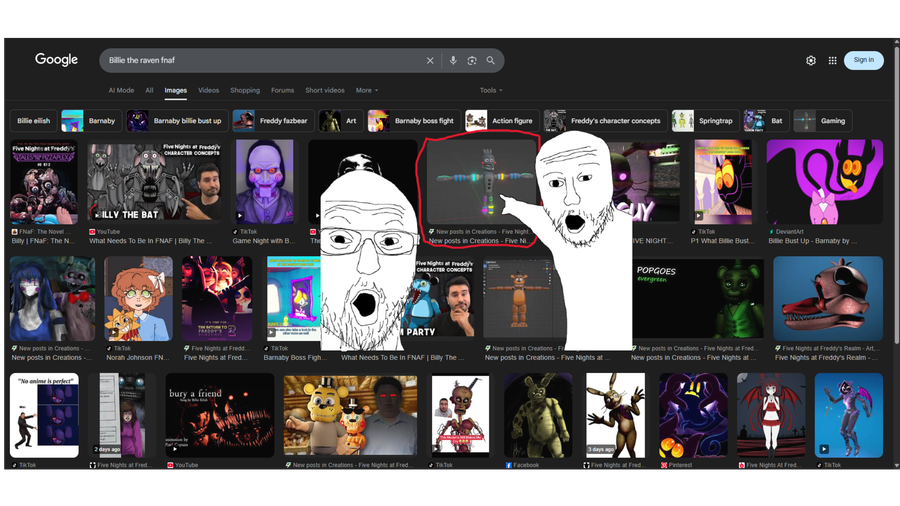Viewport: 900px width, 506px height.
Task: Open the Five Nights at Freddy's Realm skull image
Action: (x=828, y=299)
